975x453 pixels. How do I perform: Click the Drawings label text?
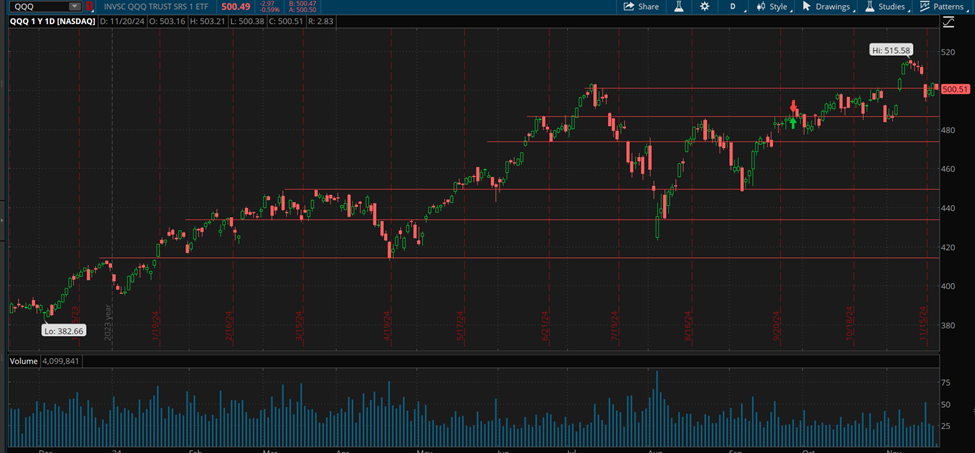pyautogui.click(x=832, y=6)
